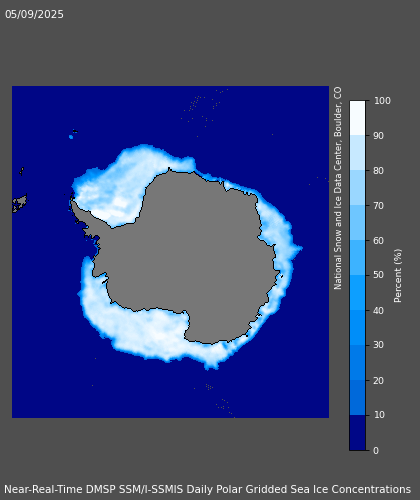
Task: Click the 100 tick label on colorbar
Action: tap(382, 101)
